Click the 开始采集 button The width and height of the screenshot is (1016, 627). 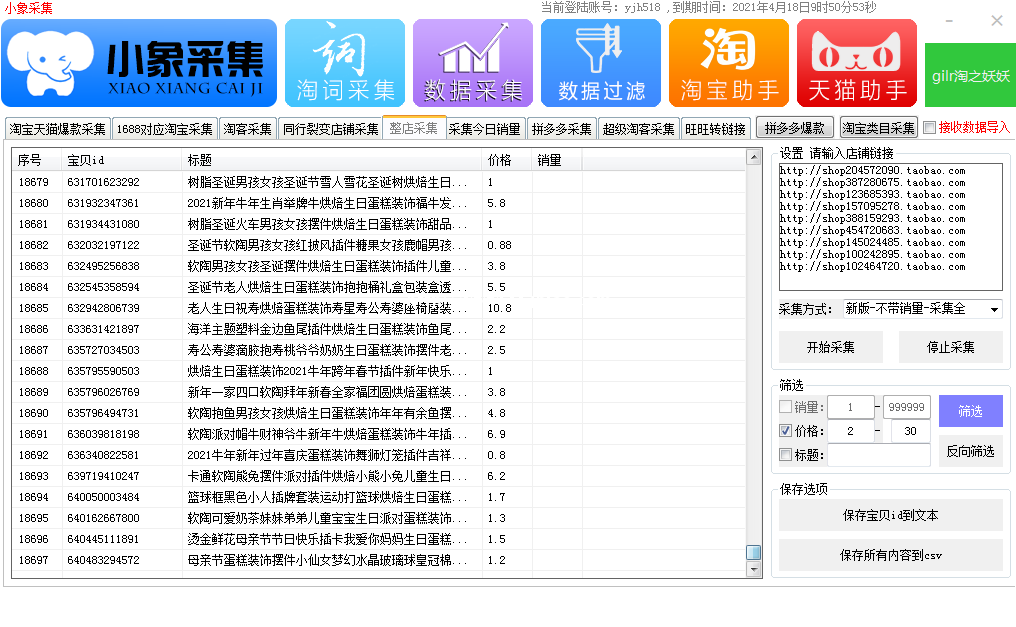(831, 347)
